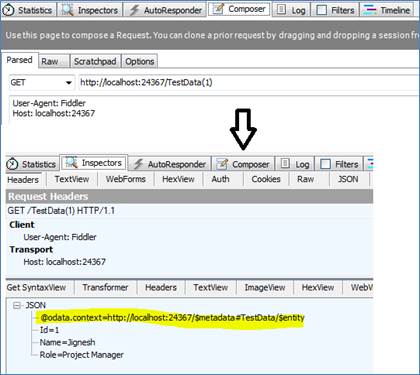
Task: Click the Log document icon in the top tab row
Action: [281, 10]
